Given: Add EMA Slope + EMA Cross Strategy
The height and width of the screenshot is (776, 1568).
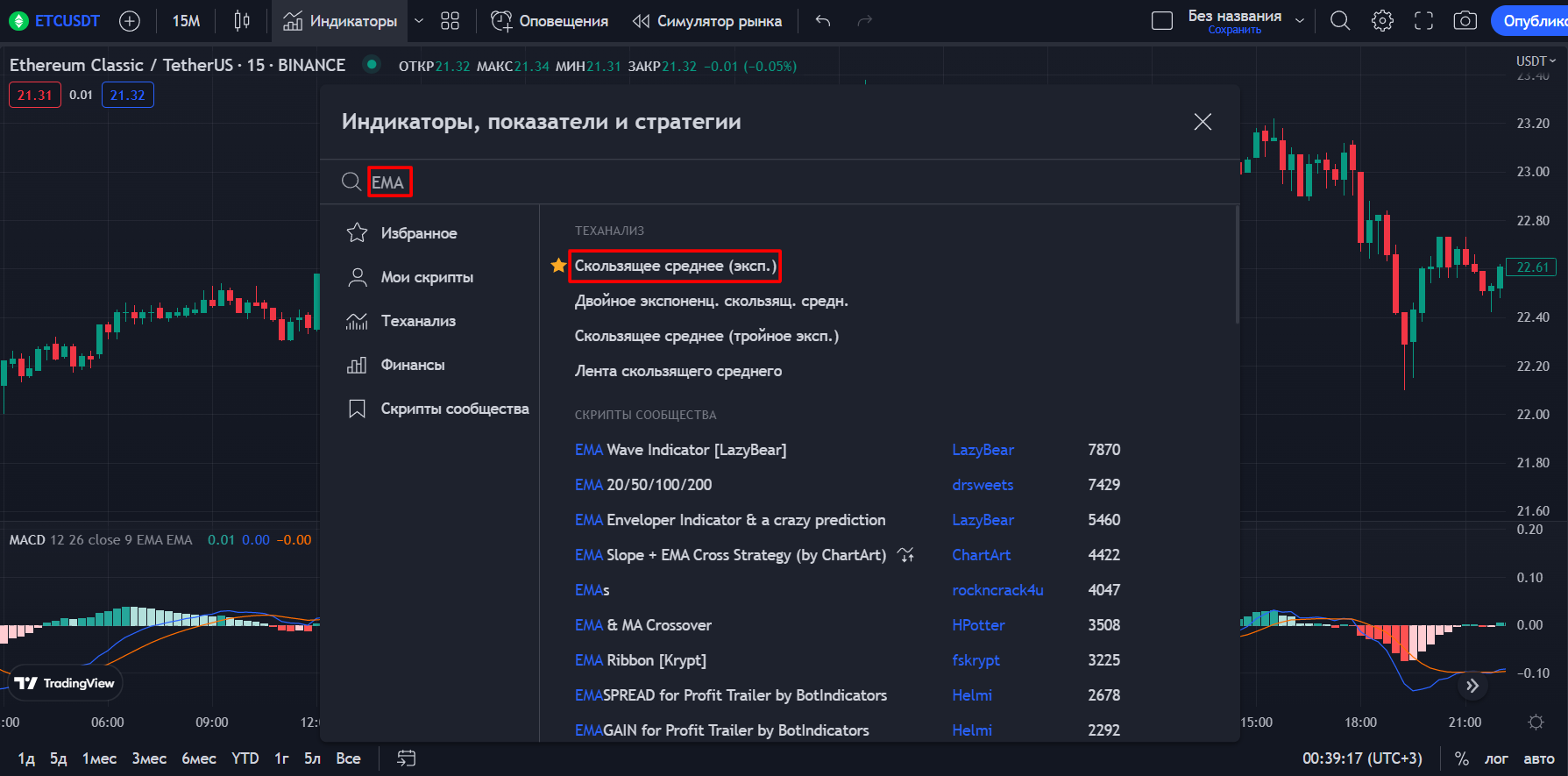Looking at the screenshot, I should tap(730, 555).
